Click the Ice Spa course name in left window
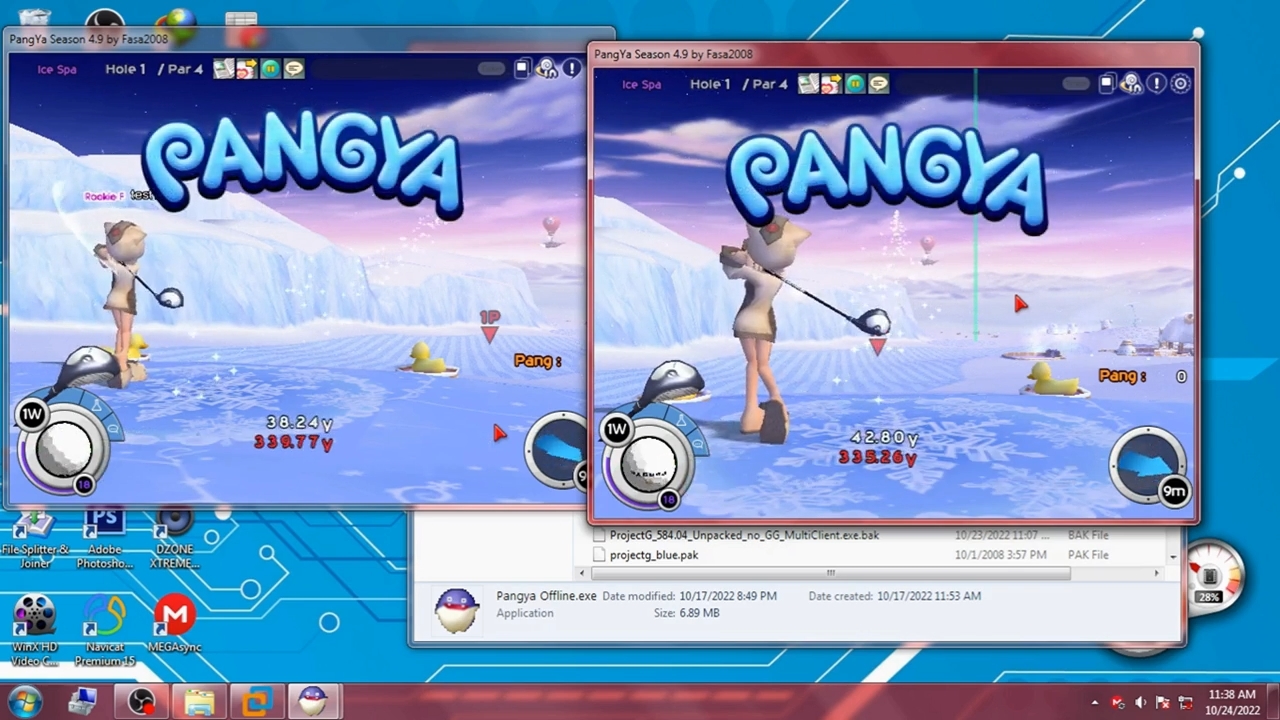The image size is (1280, 720). pos(57,69)
